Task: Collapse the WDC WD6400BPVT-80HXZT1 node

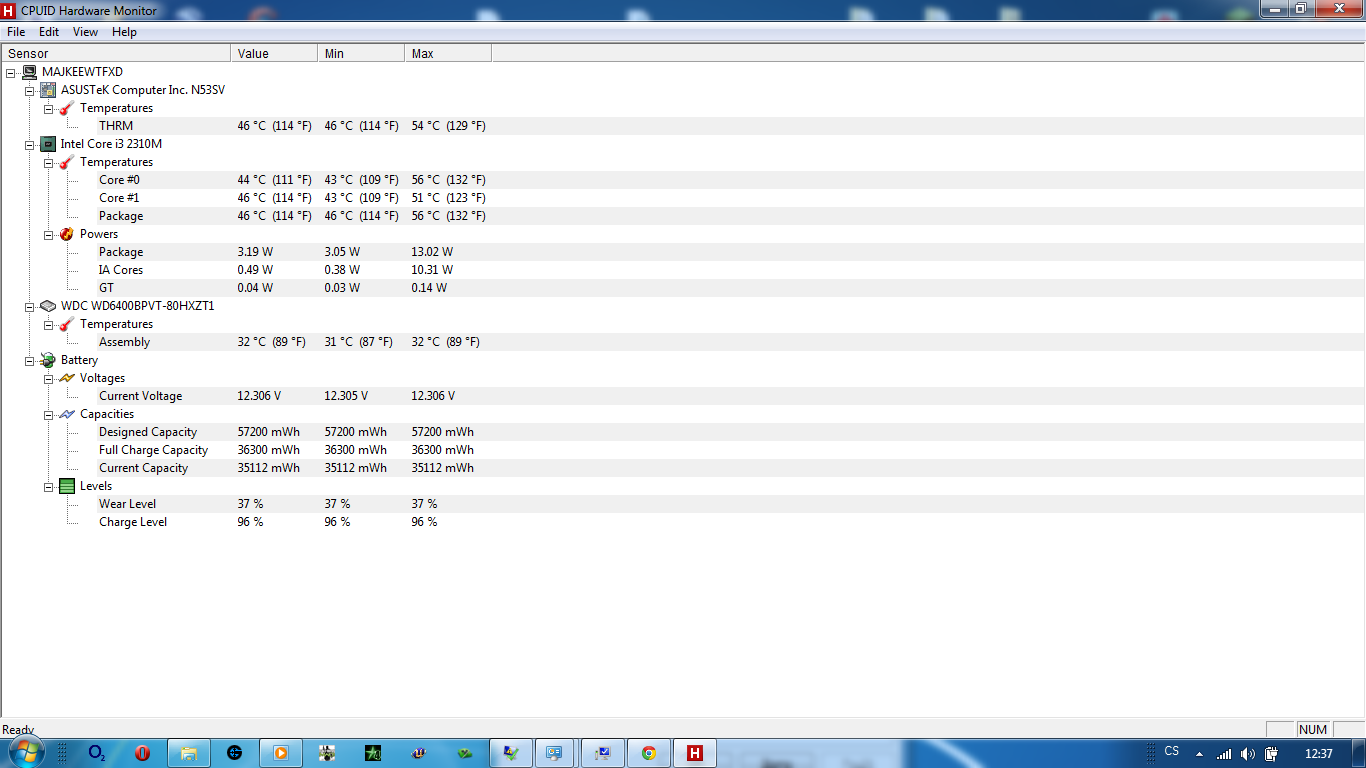Action: click(x=30, y=306)
